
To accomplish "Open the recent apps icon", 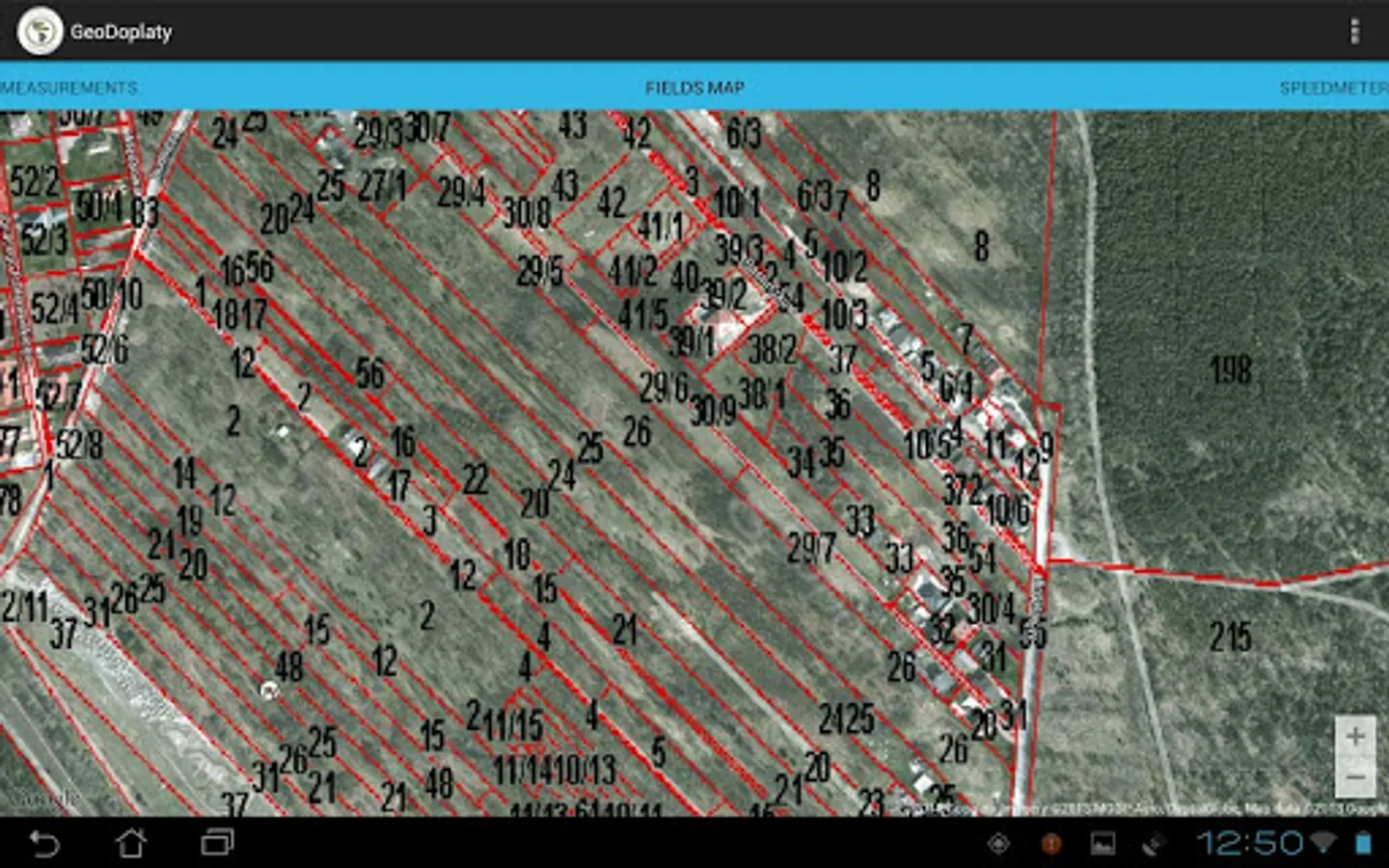I will tap(218, 844).
